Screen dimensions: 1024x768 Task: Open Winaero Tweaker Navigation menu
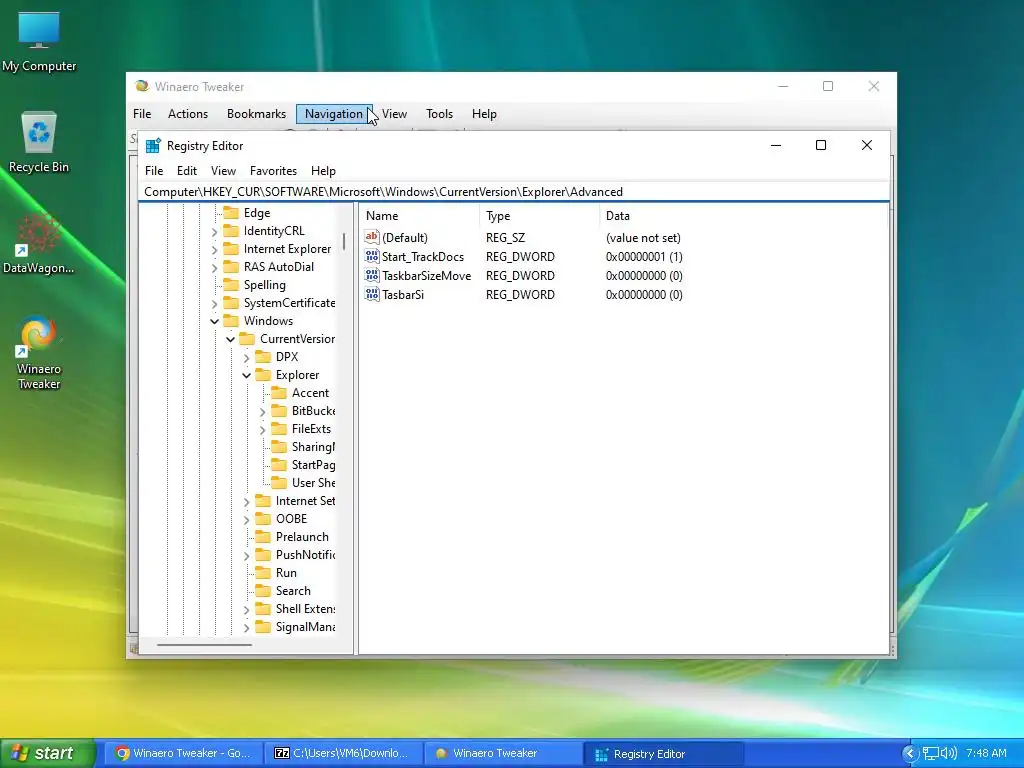click(x=334, y=114)
